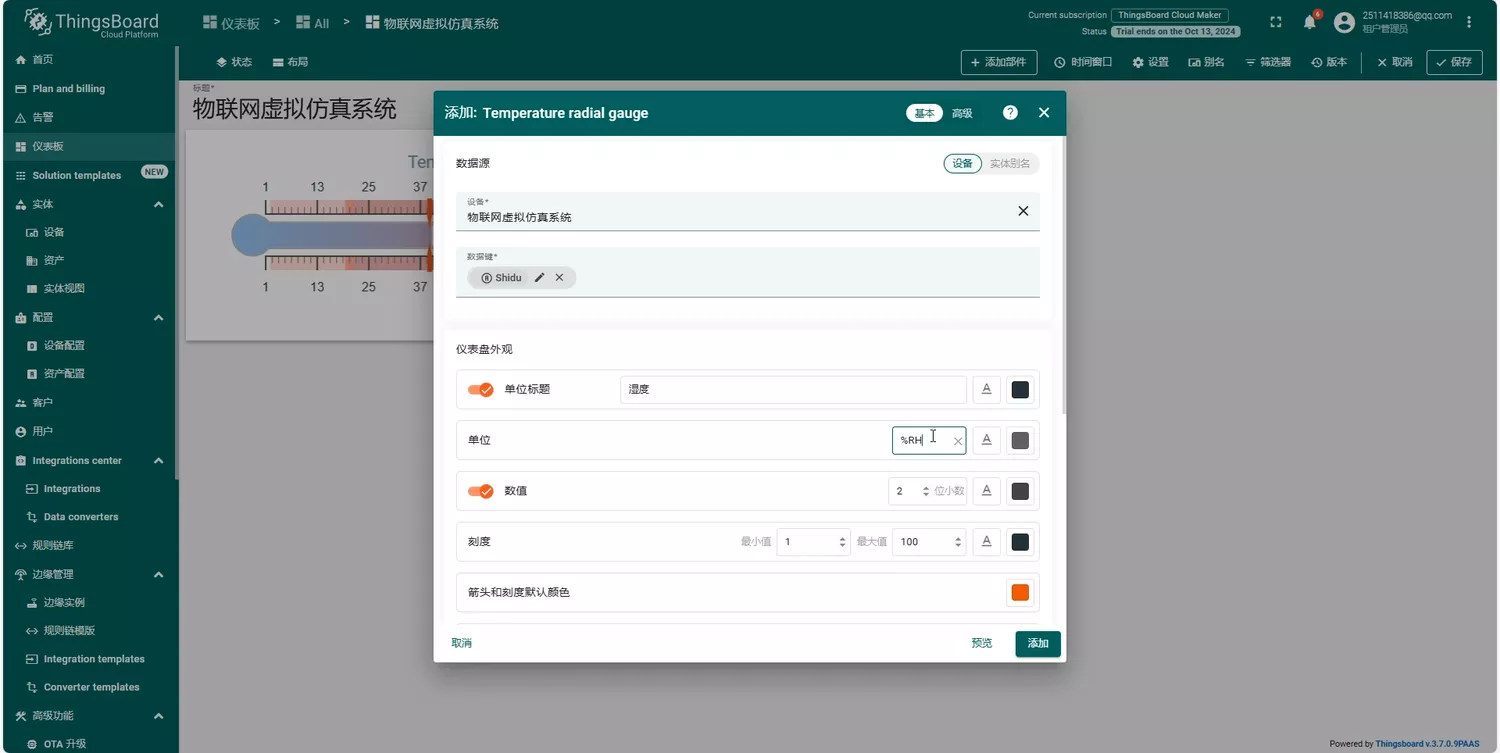Pick the orange arrow and tick color

coord(1019,593)
